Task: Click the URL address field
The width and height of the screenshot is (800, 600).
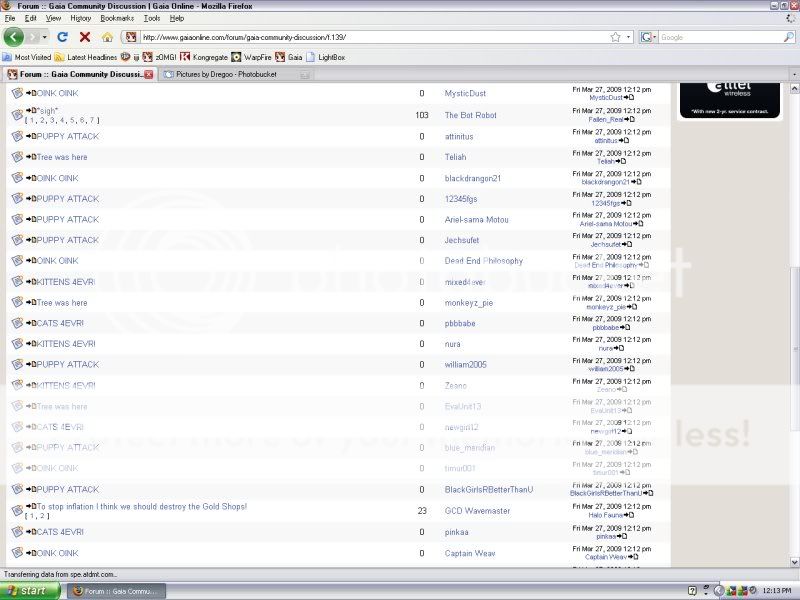Action: tap(375, 37)
